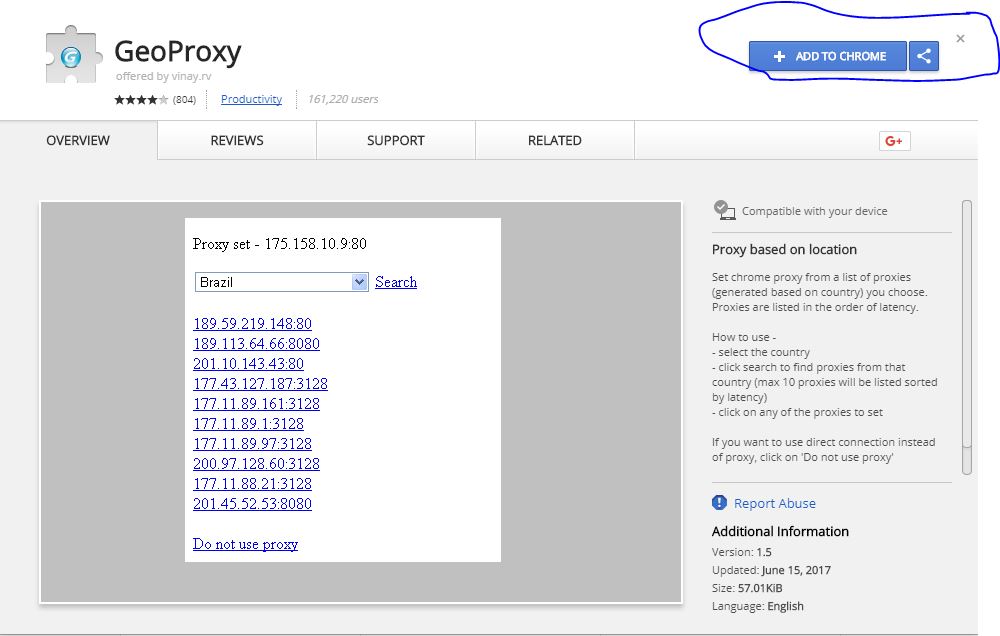This screenshot has height=636, width=1000.
Task: Click the (804) ratings count
Action: click(x=184, y=100)
